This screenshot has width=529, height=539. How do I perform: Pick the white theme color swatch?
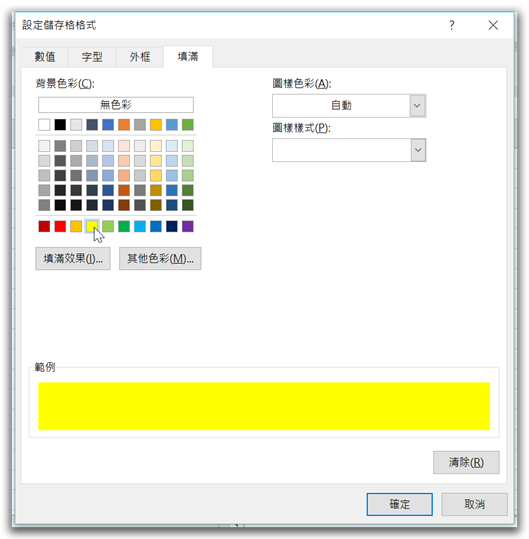44,124
